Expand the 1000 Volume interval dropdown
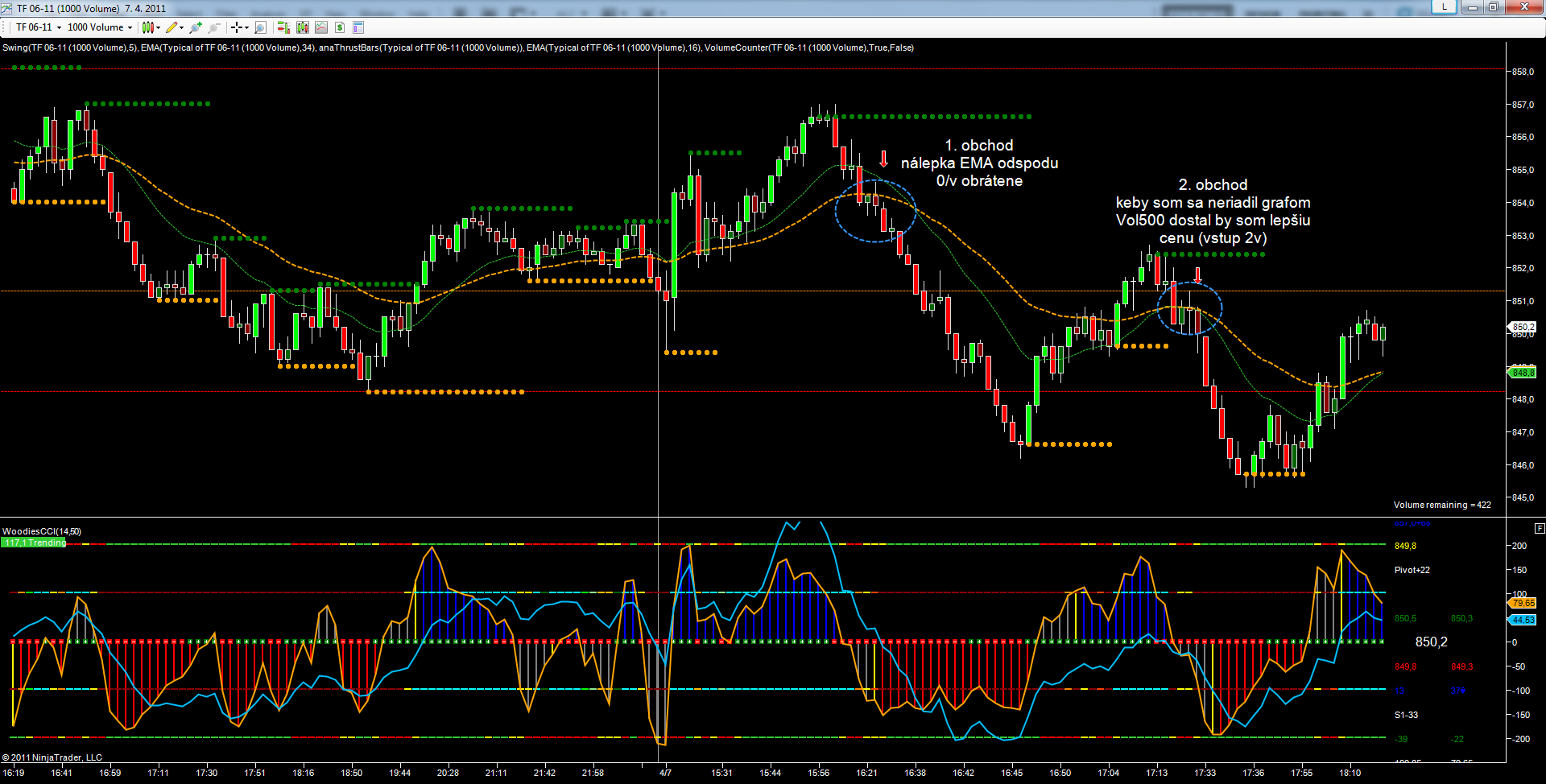Viewport: 1546px width, 784px height. [130, 27]
